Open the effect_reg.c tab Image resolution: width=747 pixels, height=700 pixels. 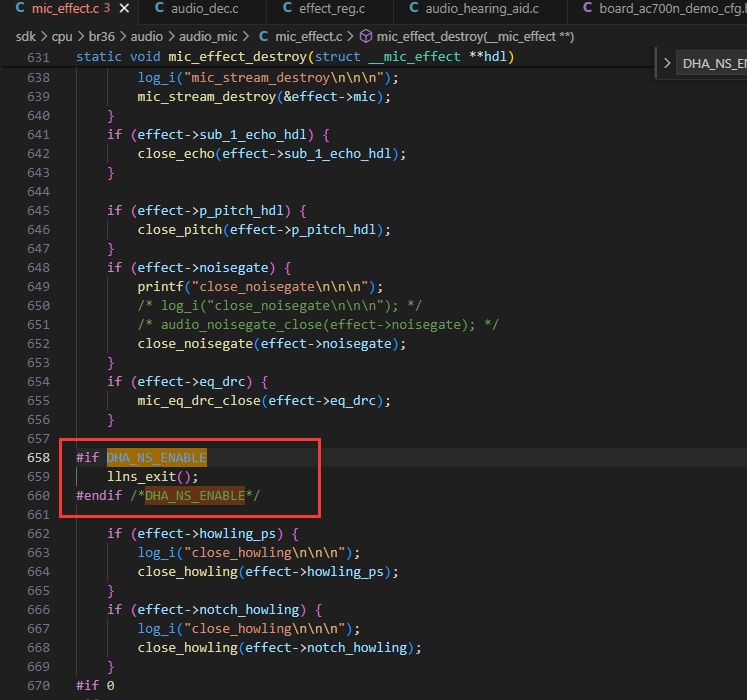(332, 9)
